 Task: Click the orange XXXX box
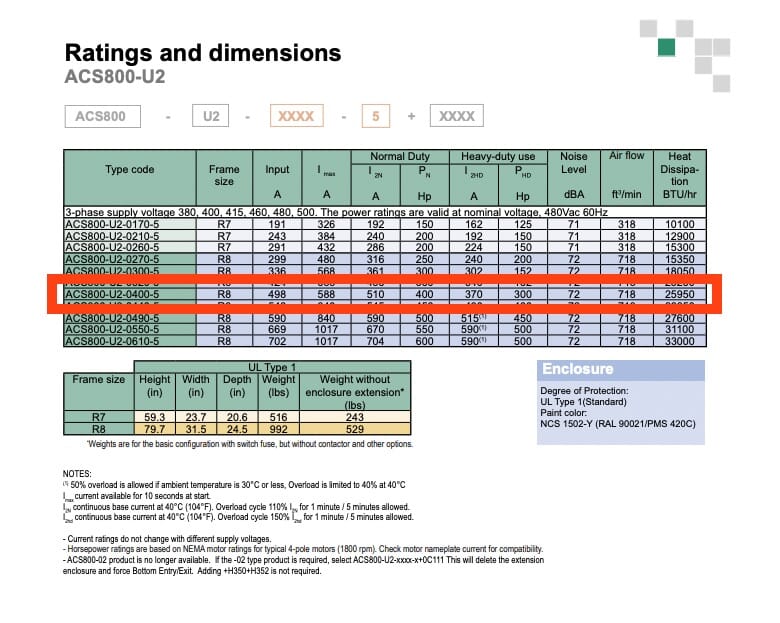[295, 116]
